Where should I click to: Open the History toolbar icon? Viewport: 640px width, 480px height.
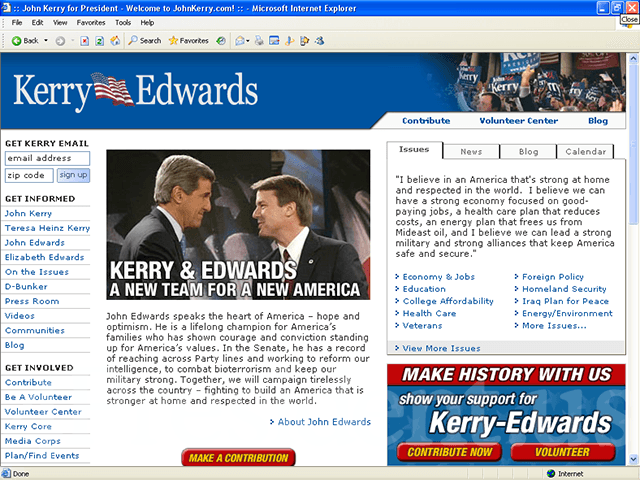pyautogui.click(x=221, y=41)
